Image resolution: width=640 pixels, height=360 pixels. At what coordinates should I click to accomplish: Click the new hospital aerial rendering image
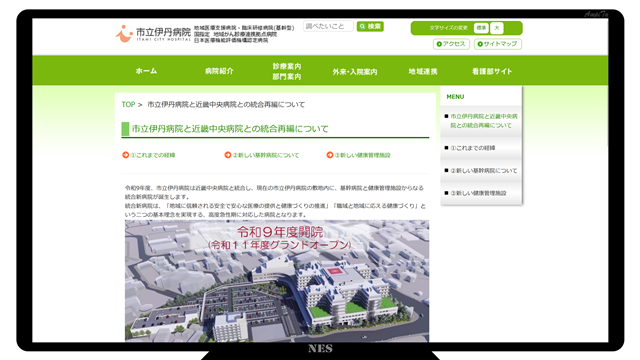point(277,281)
